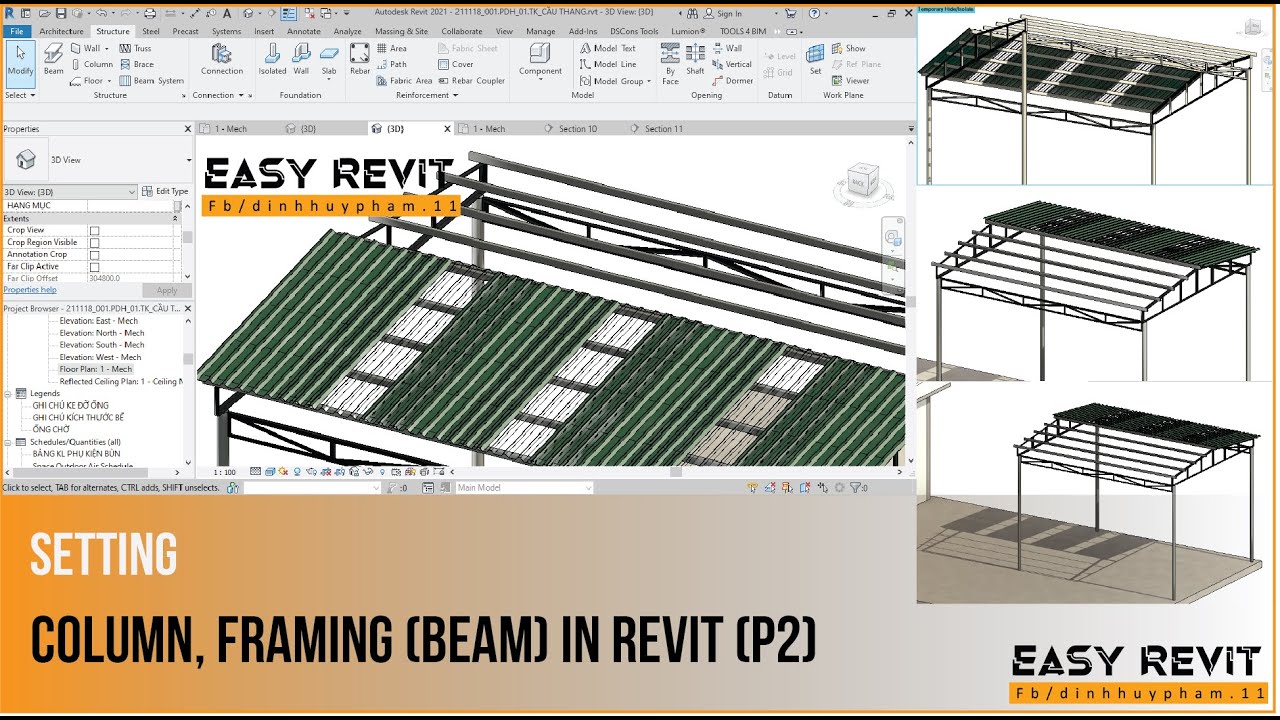Click the Print icon in quick access toolbar
This screenshot has height=720, width=1280.
(x=150, y=13)
